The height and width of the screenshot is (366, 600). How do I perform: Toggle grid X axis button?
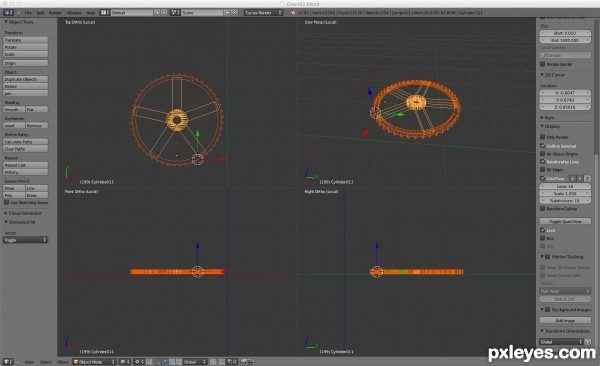tap(572, 178)
